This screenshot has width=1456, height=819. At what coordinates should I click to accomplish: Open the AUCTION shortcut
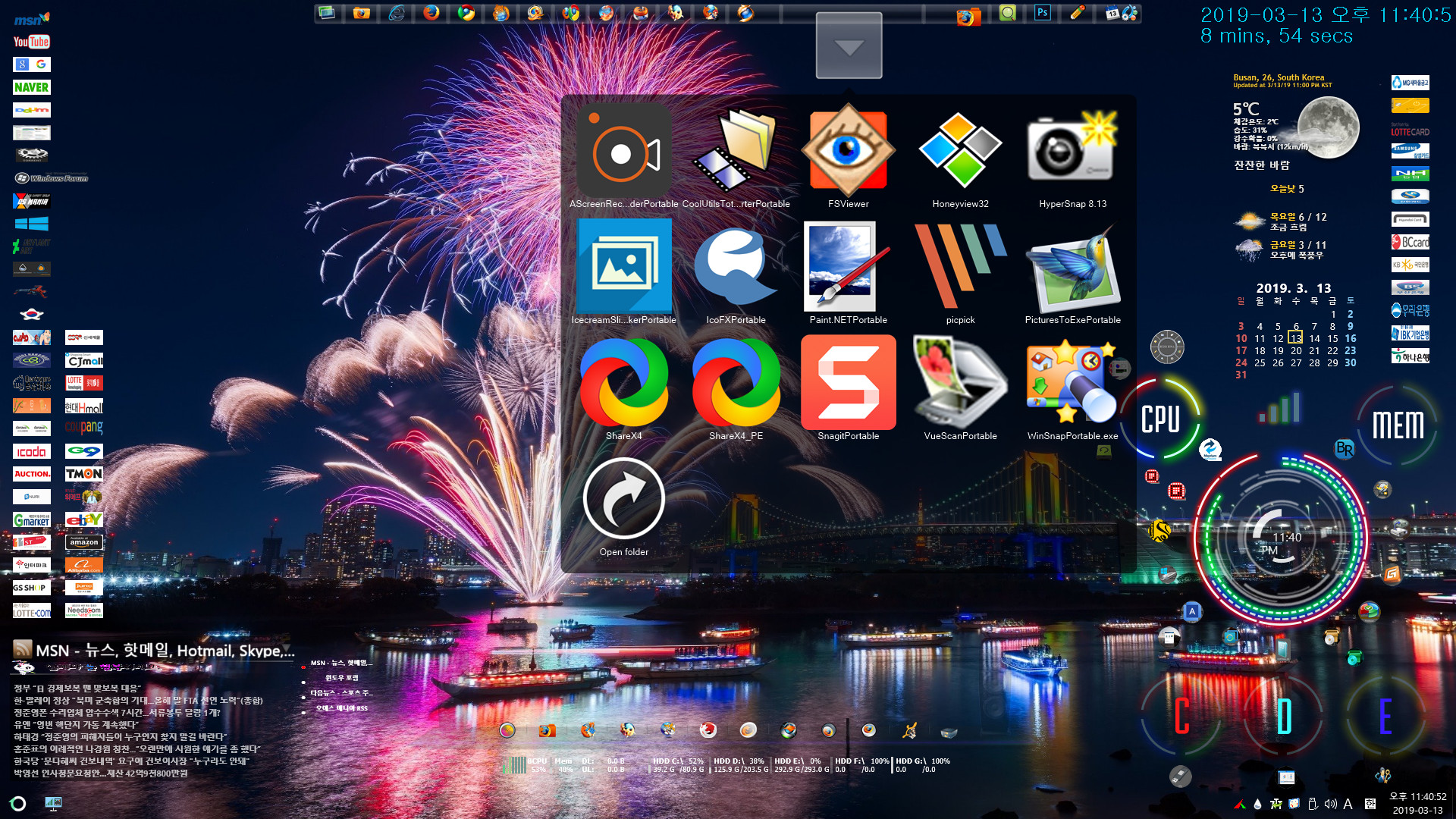coord(31,474)
